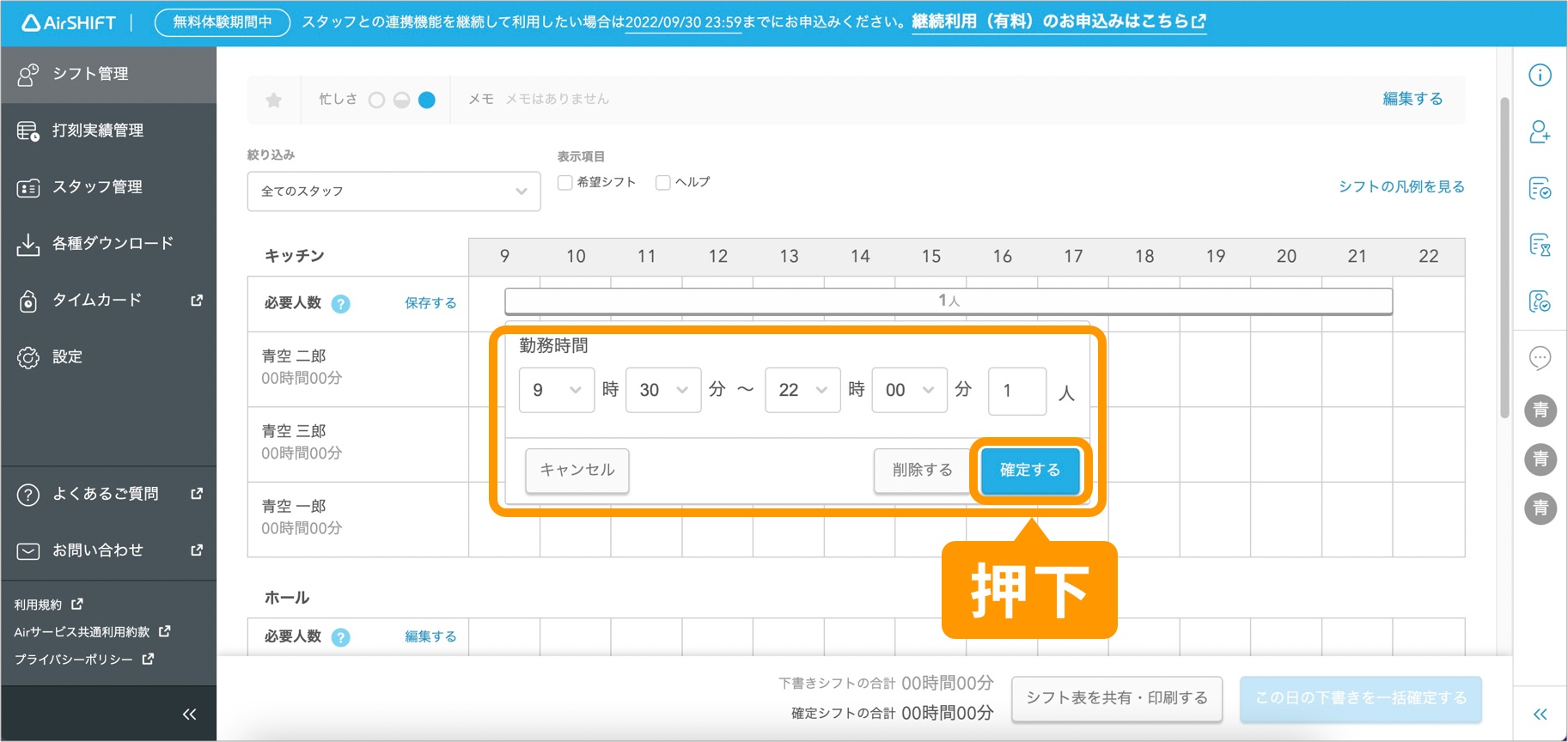1568x742 pixels.
Task: Collapse the left sidebar with double chevron
Action: 190,715
